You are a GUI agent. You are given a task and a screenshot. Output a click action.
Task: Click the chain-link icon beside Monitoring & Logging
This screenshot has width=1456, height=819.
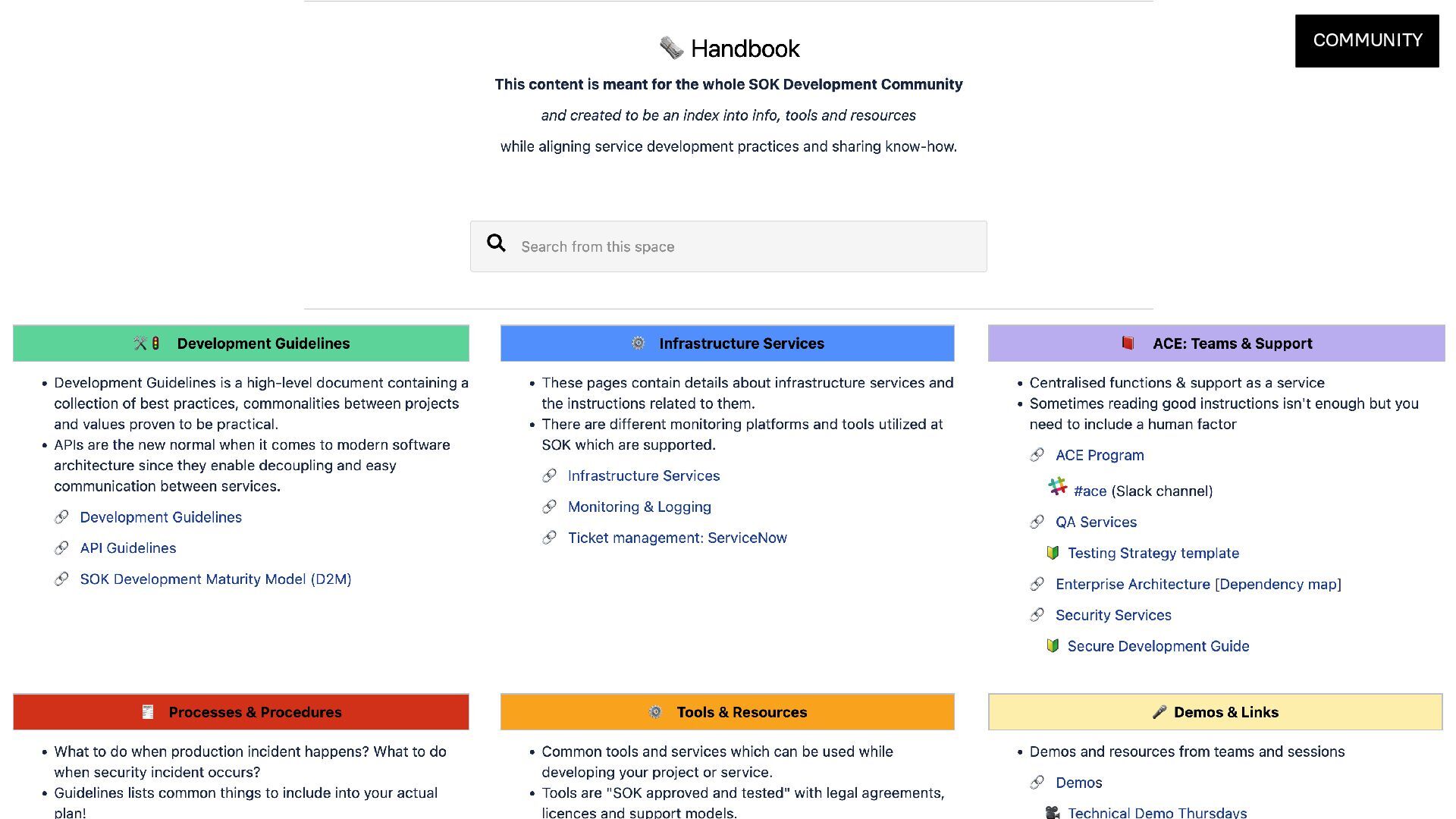(549, 507)
